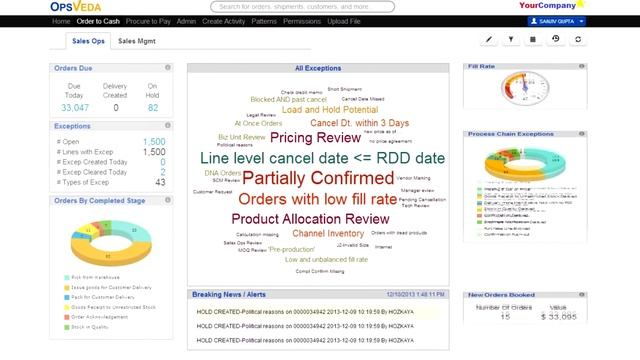Open the Procure to Pay menu
Screen dimensions: 640x360
tap(148, 21)
